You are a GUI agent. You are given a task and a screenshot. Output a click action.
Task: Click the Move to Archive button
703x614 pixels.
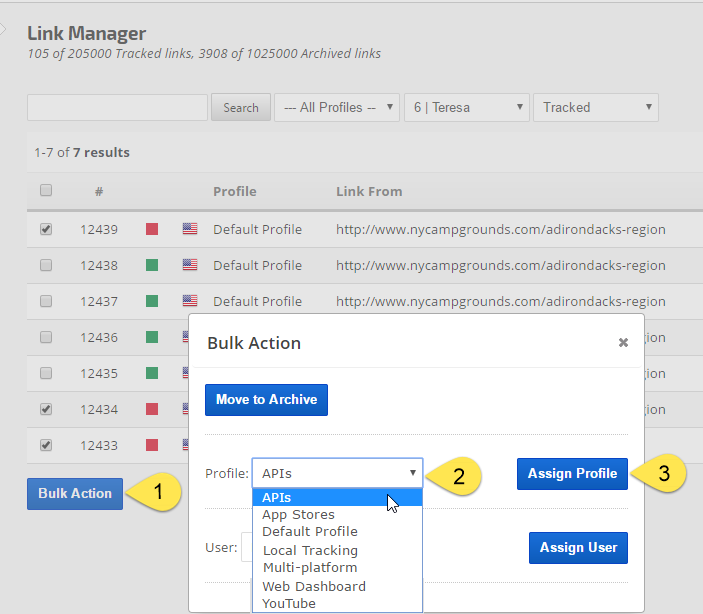click(266, 400)
